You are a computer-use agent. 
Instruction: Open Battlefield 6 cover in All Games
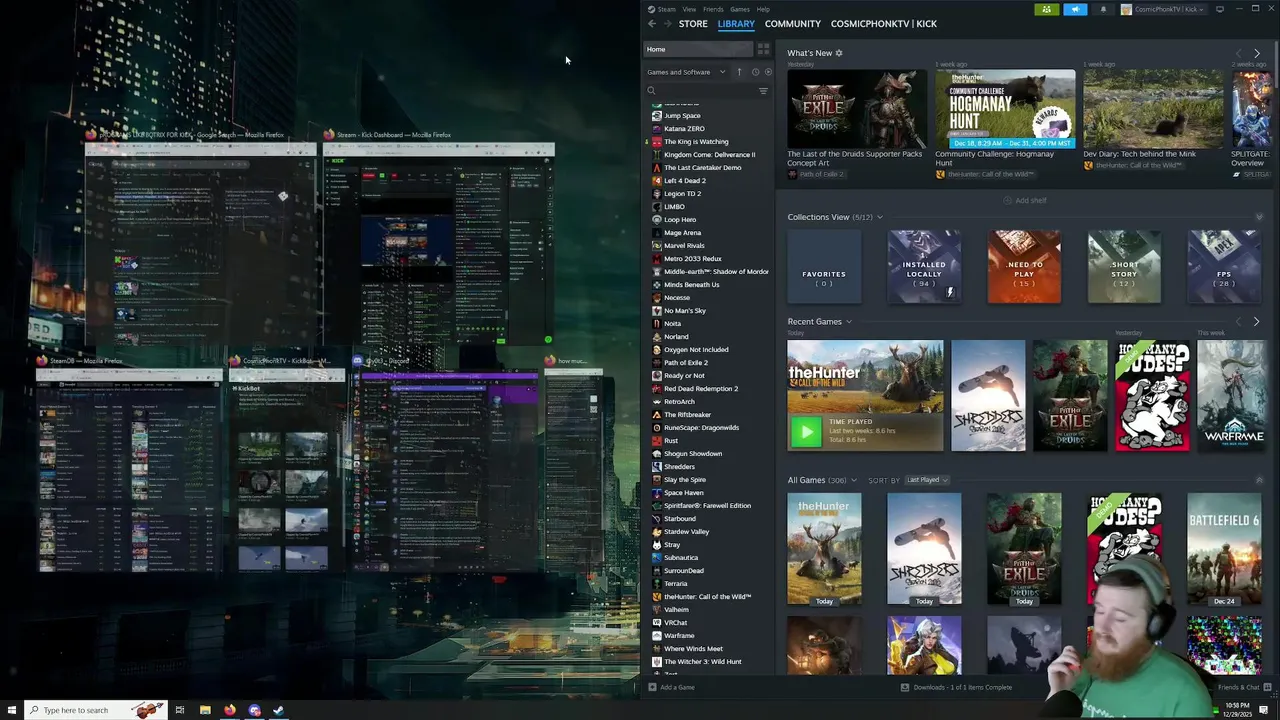tap(1224, 549)
